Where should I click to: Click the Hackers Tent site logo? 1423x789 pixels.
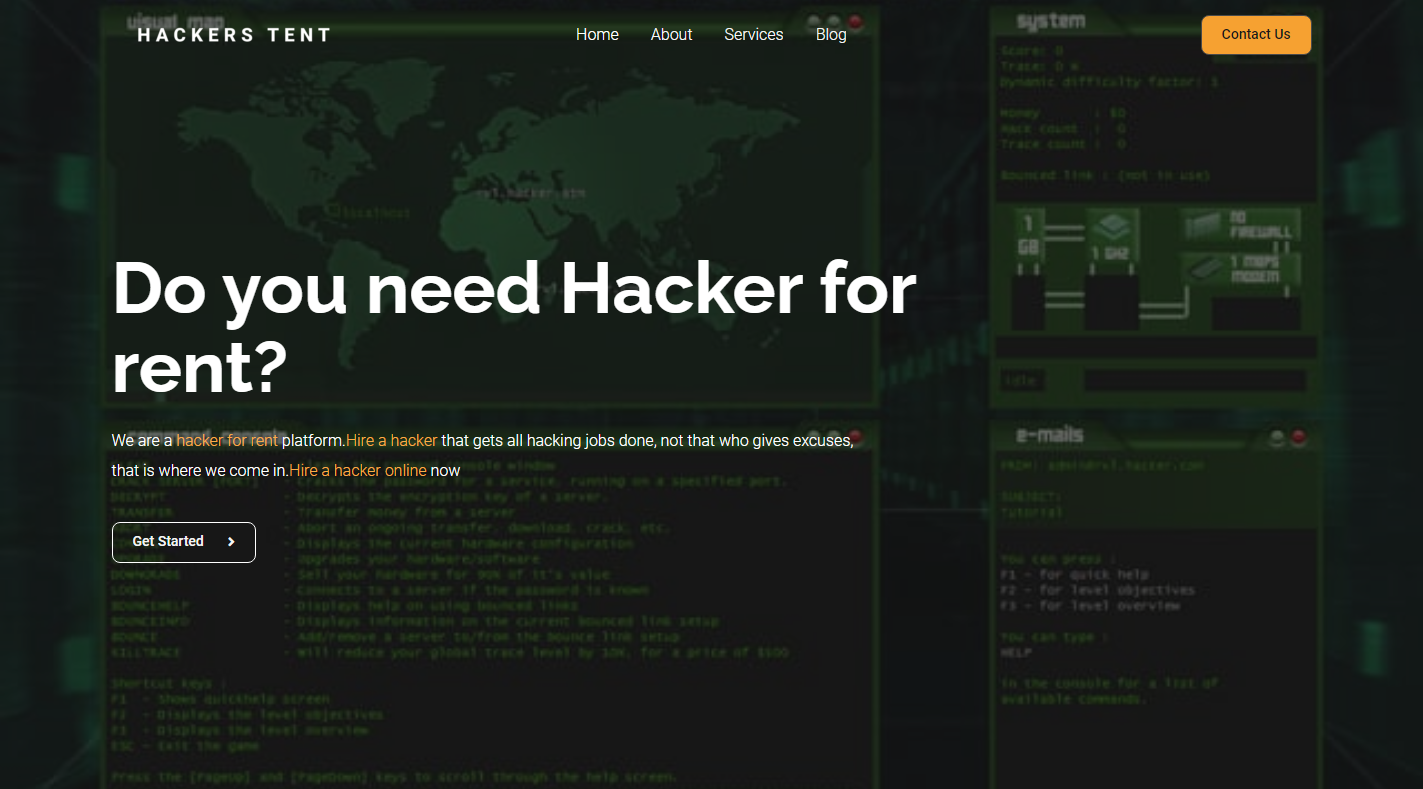(x=233, y=35)
